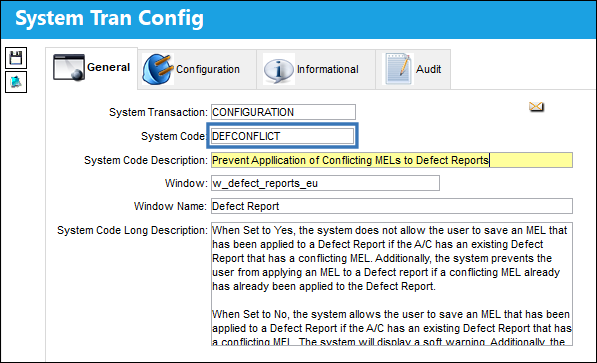The width and height of the screenshot is (597, 363).
Task: Click the System Code Long Description label
Action: click(x=132, y=230)
